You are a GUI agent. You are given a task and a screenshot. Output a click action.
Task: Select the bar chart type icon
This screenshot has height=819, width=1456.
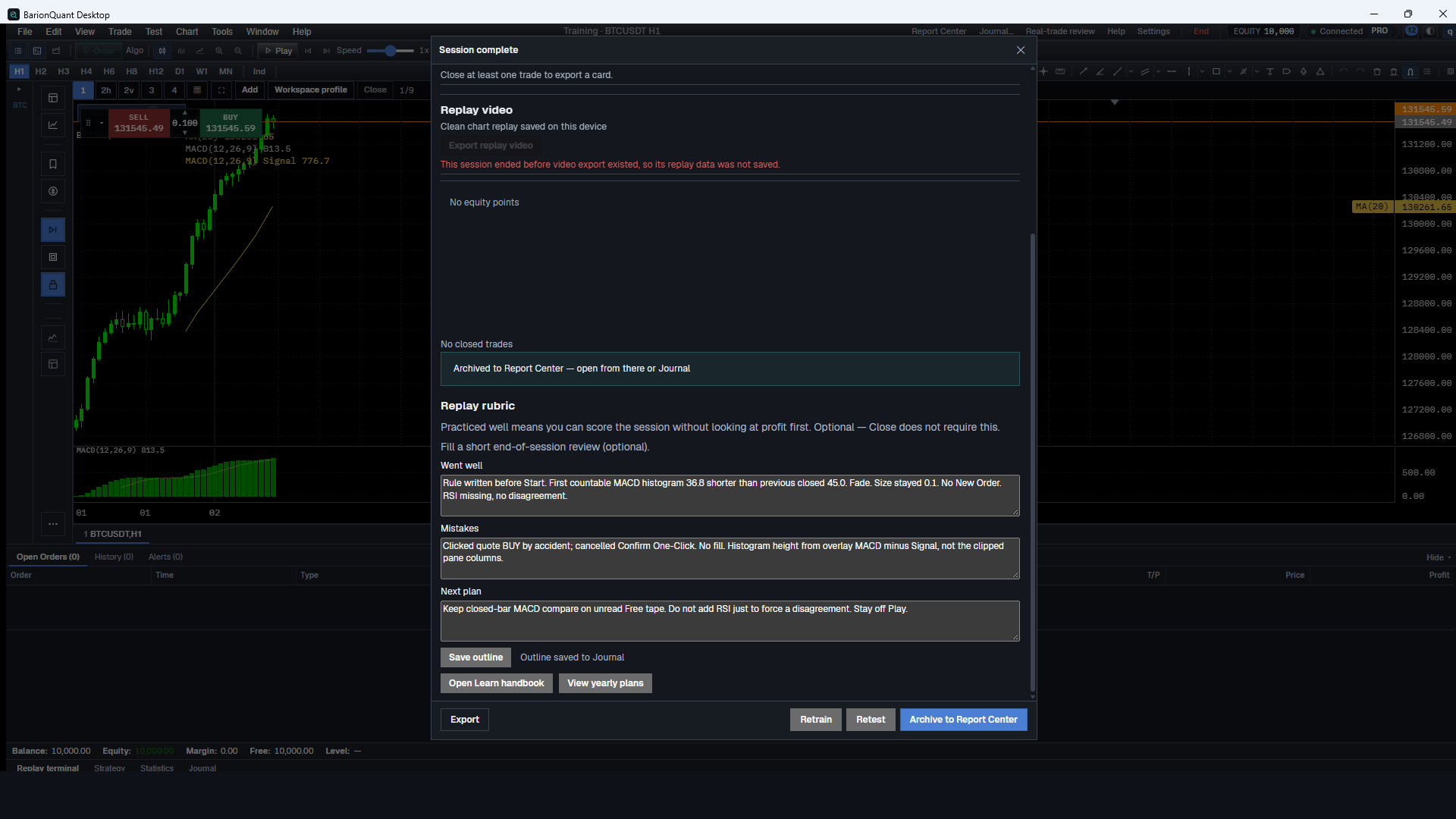(x=181, y=51)
